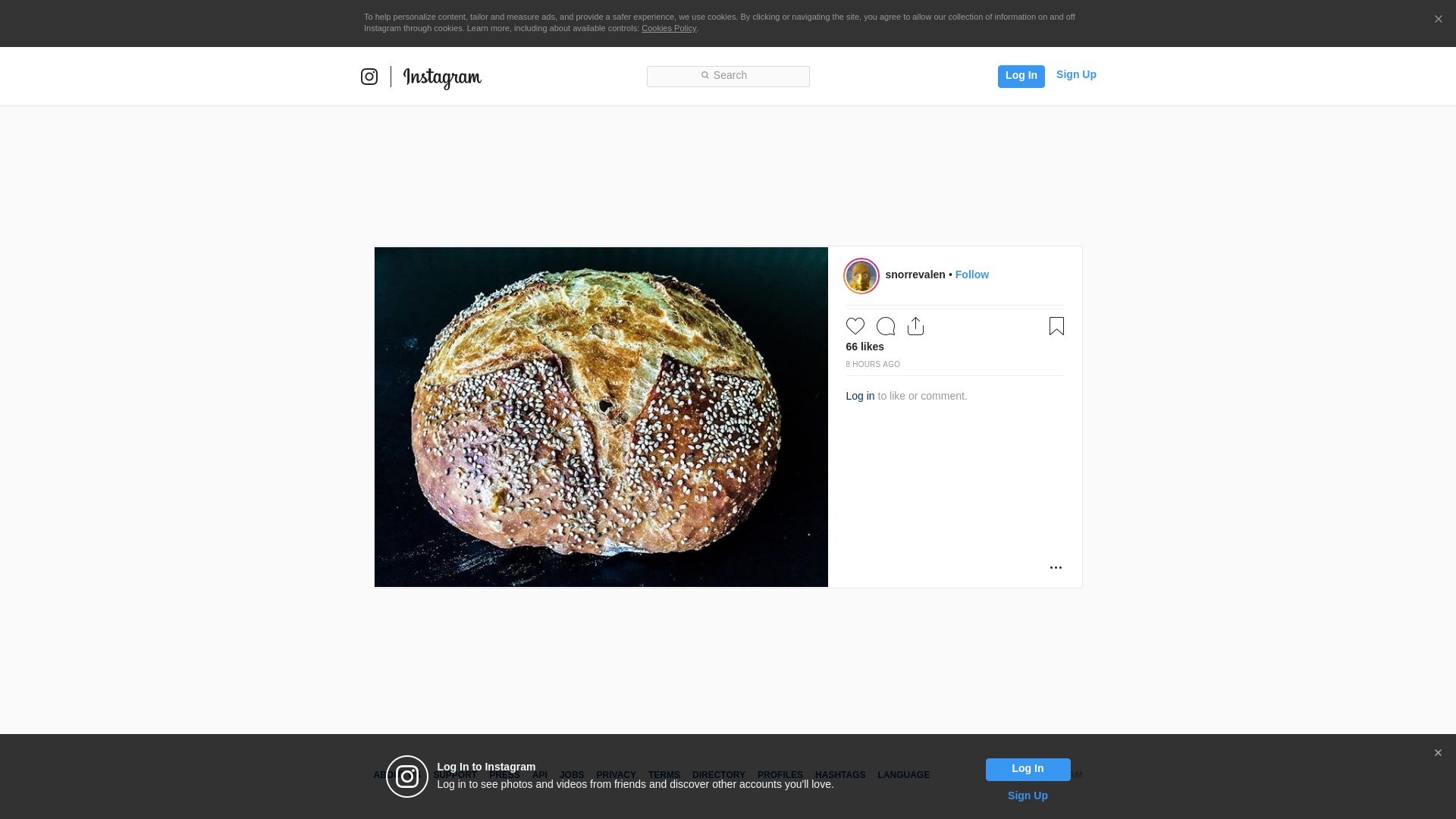The width and height of the screenshot is (1456, 819).
Task: Click the header Log In button
Action: click(x=1021, y=76)
